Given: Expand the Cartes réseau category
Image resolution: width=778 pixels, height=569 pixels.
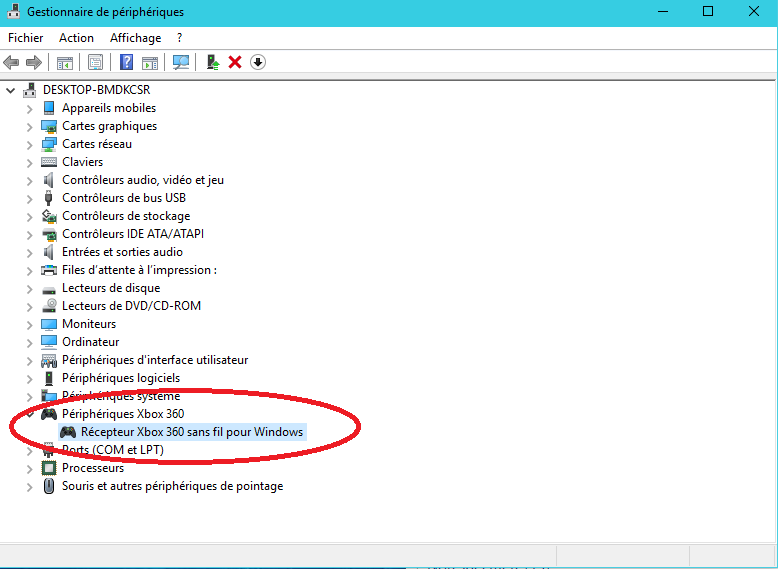Looking at the screenshot, I should coord(30,144).
